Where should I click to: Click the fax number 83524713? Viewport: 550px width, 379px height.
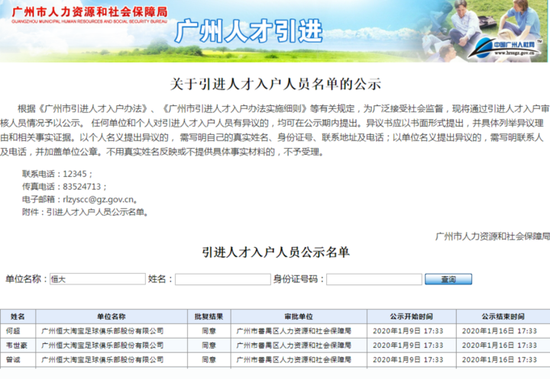[x=82, y=187]
